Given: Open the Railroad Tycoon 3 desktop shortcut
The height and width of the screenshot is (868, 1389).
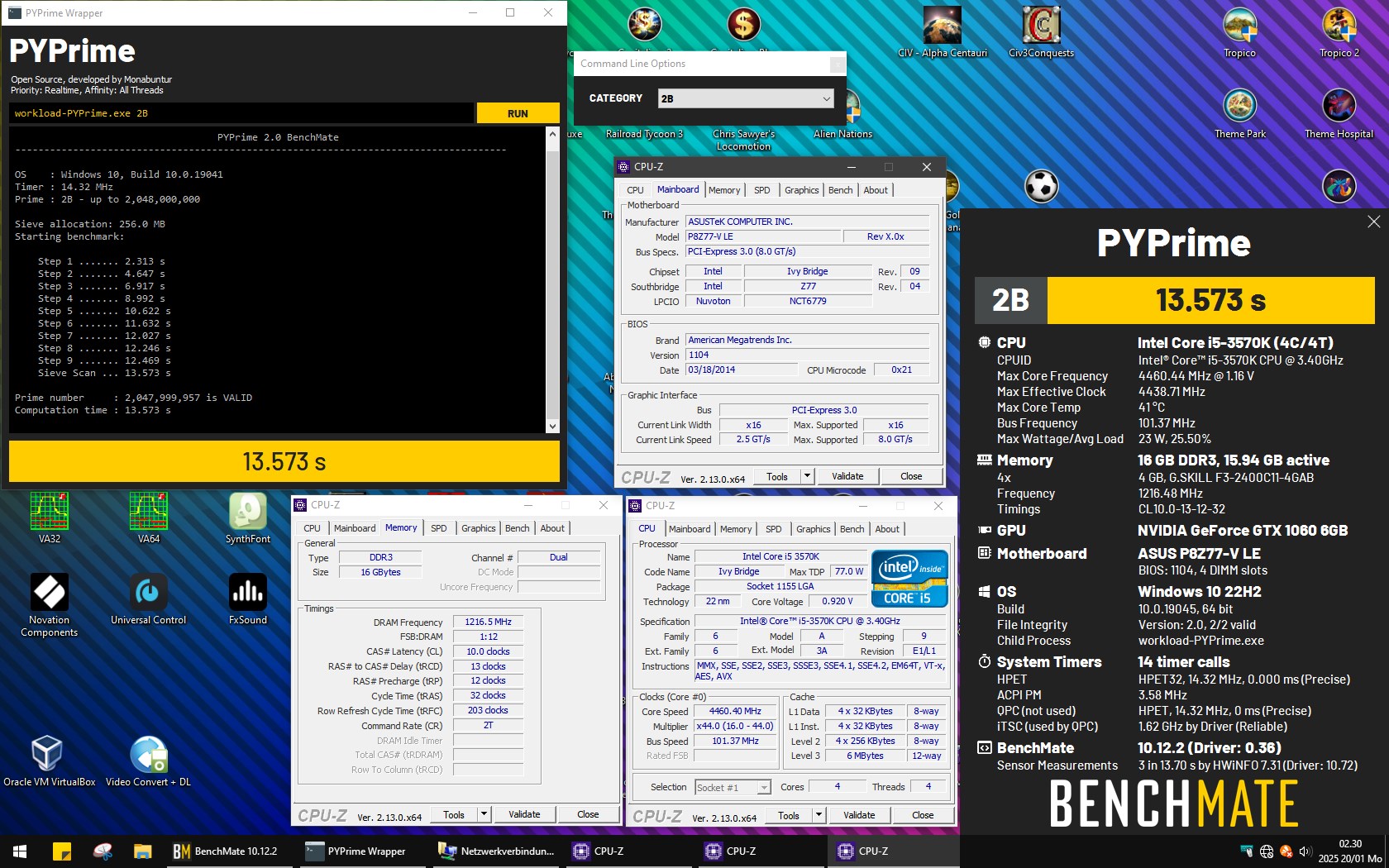Looking at the screenshot, I should click(644, 134).
